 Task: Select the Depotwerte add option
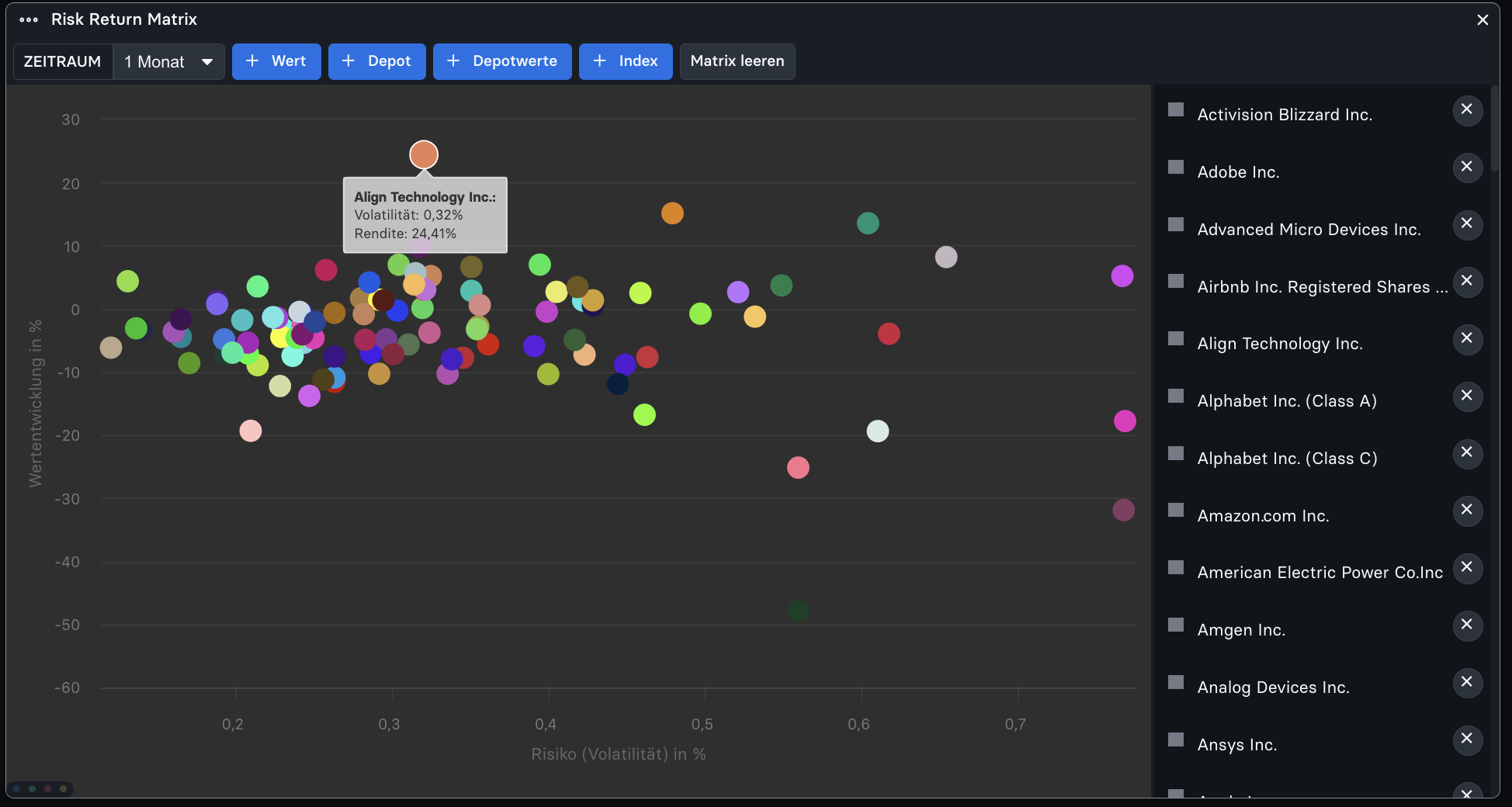(x=502, y=61)
